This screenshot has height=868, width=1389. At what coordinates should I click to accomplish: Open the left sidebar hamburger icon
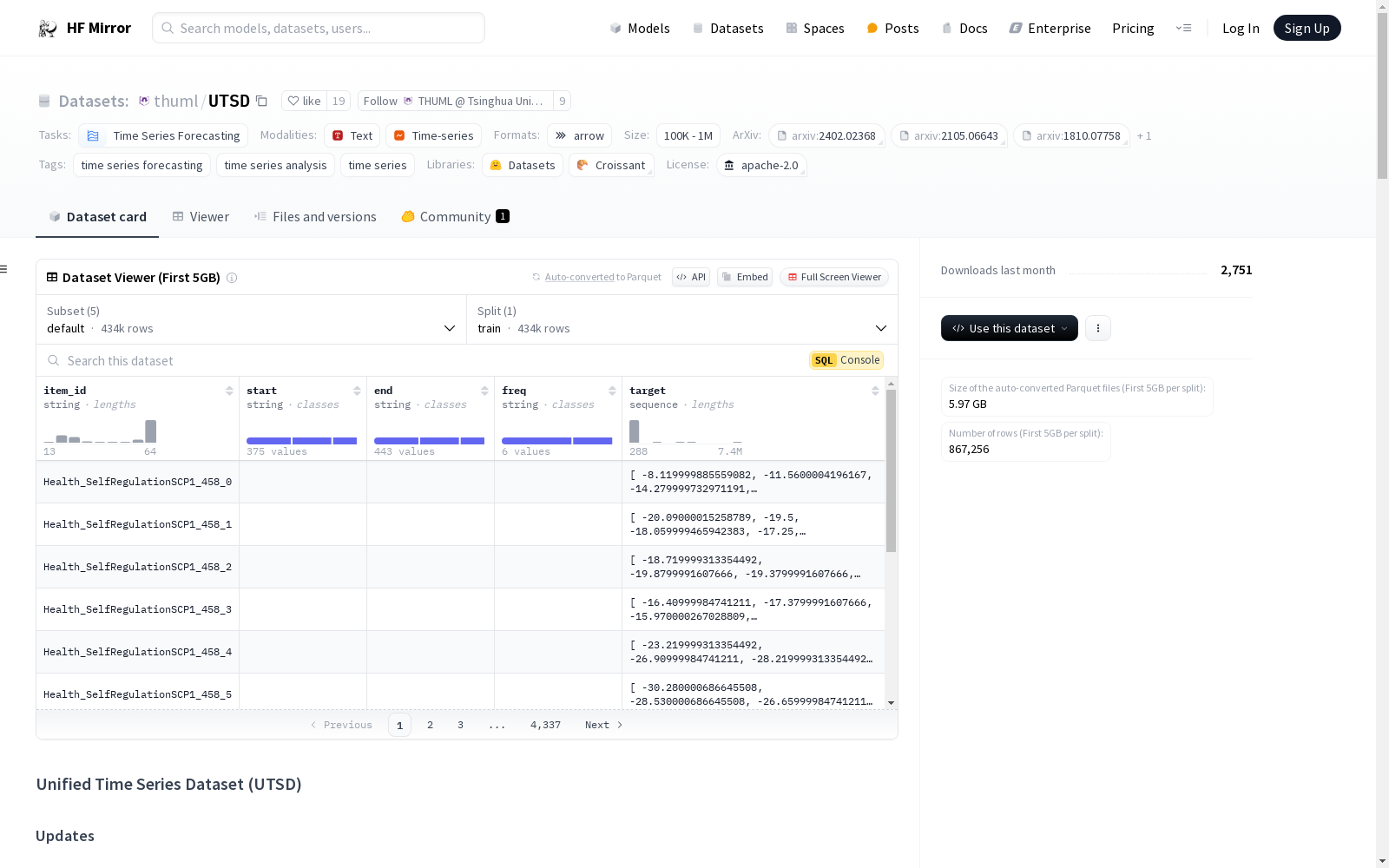[x=3, y=269]
